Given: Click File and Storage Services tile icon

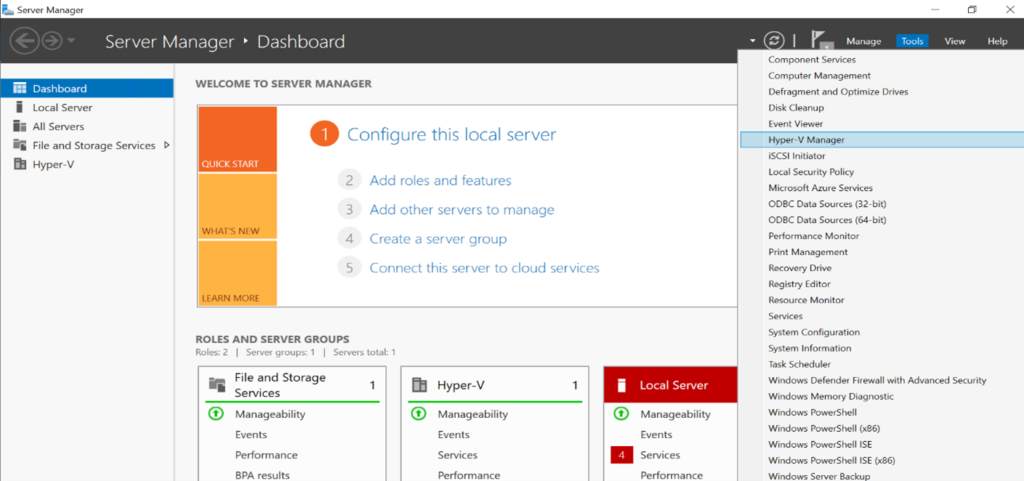Looking at the screenshot, I should point(217,385).
